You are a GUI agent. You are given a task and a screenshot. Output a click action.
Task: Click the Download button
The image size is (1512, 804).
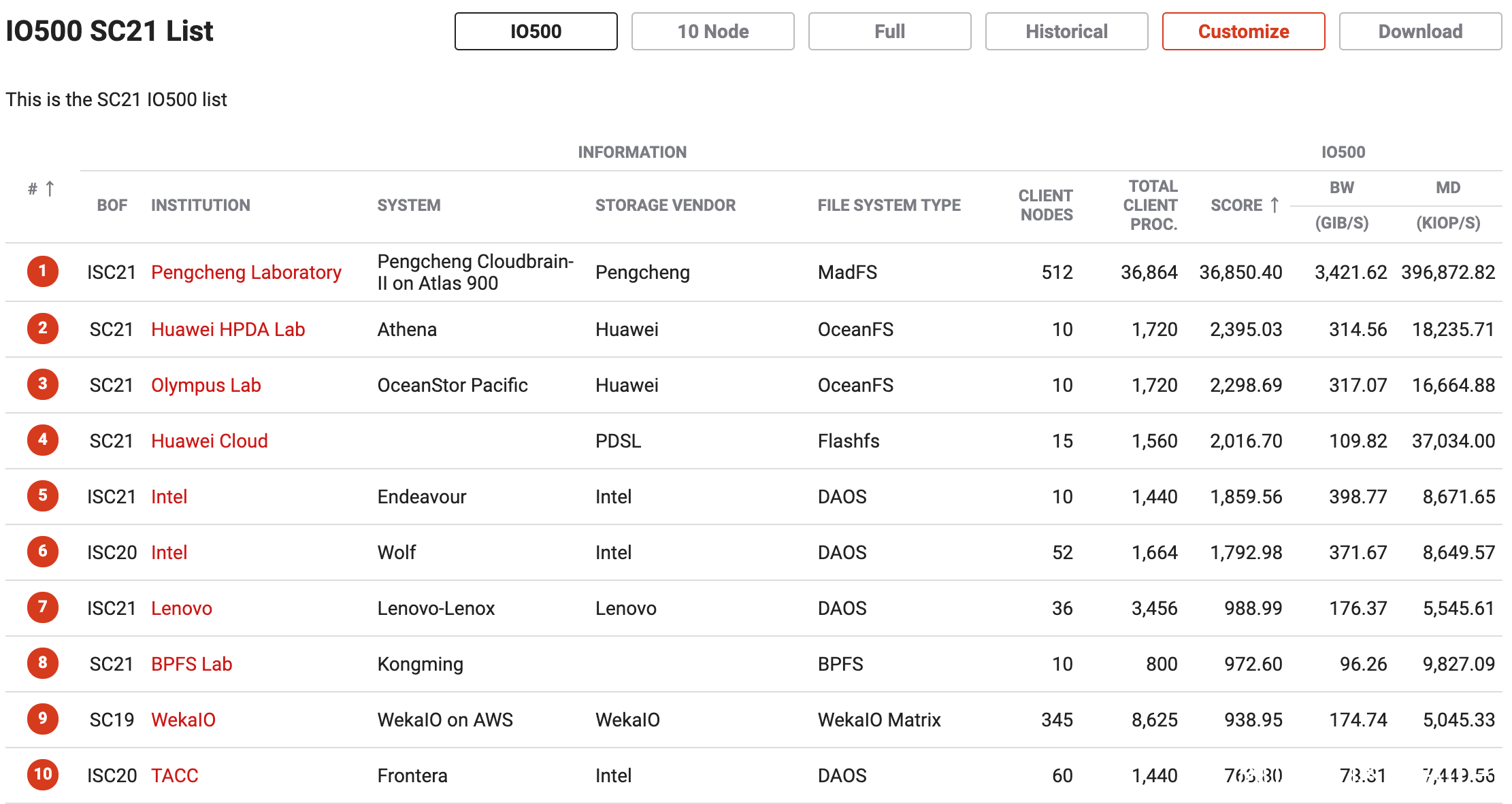(x=1420, y=31)
